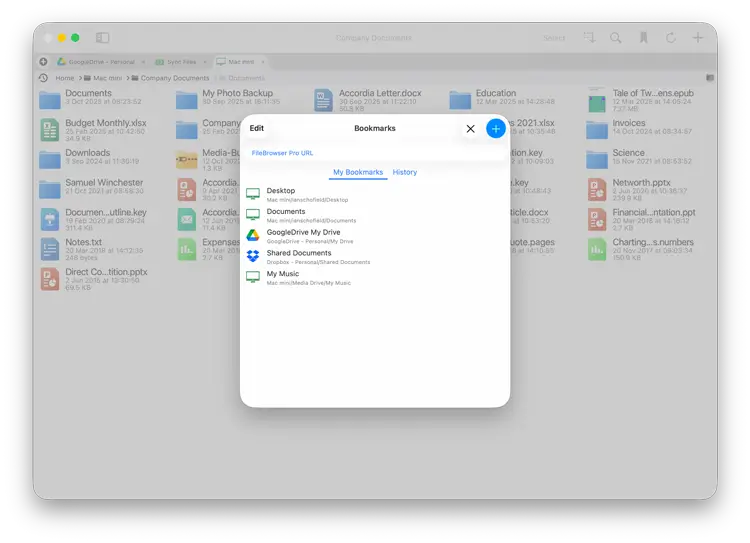The height and width of the screenshot is (543, 750).
Task: Click the bookmark icon in the toolbar
Action: tap(643, 38)
